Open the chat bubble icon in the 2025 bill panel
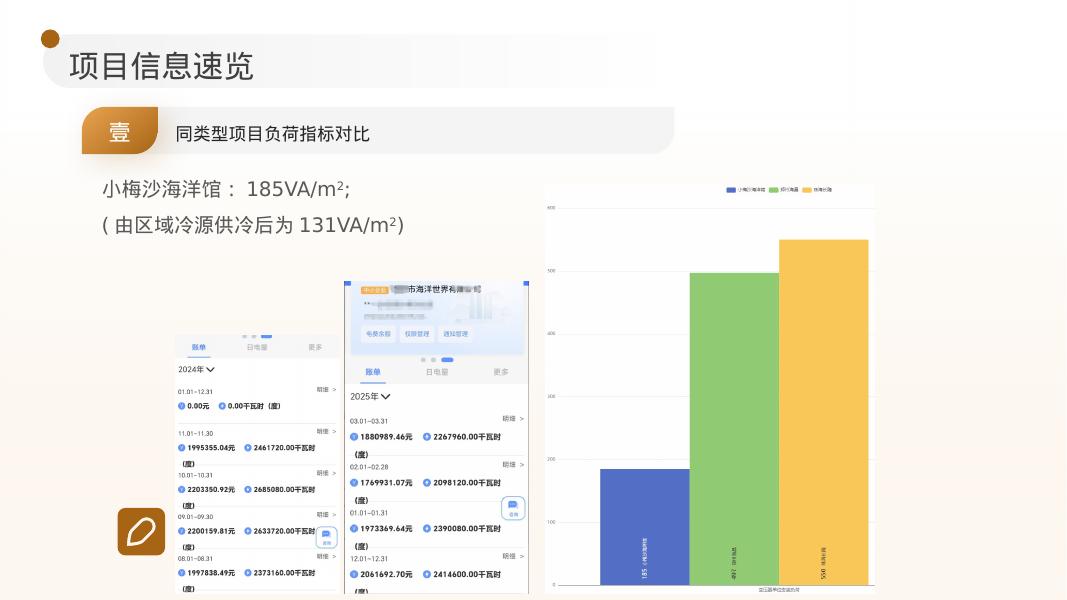The width and height of the screenshot is (1067, 600). click(x=513, y=508)
